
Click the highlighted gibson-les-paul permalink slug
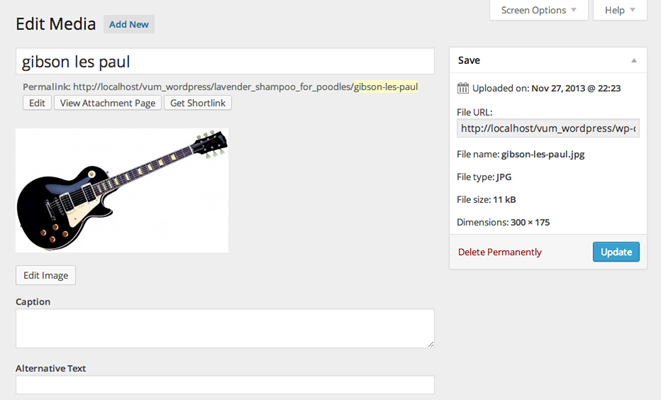pyautogui.click(x=386, y=87)
